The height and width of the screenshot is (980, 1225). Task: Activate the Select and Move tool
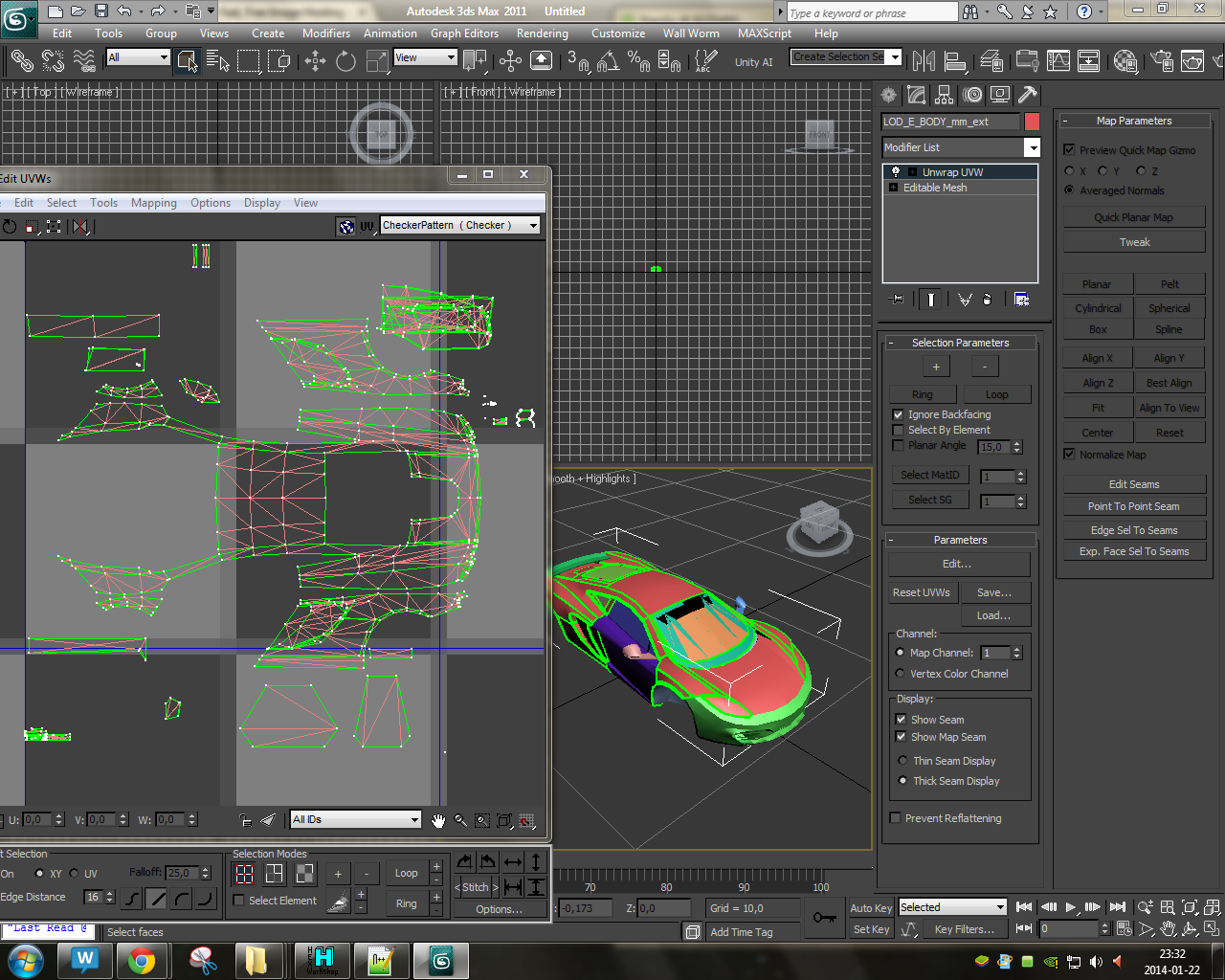[x=315, y=62]
